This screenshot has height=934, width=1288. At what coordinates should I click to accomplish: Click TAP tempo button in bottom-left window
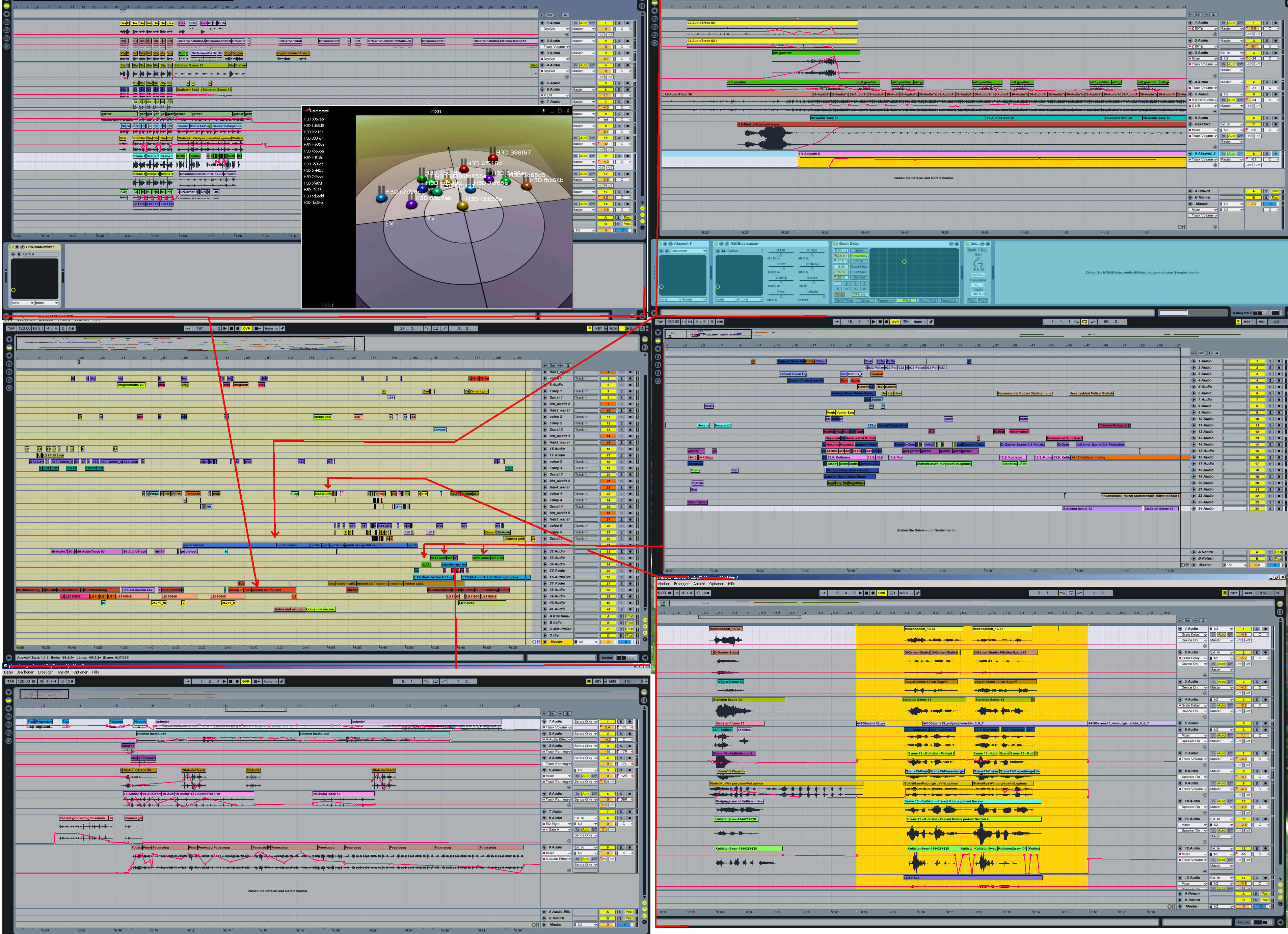pos(10,681)
